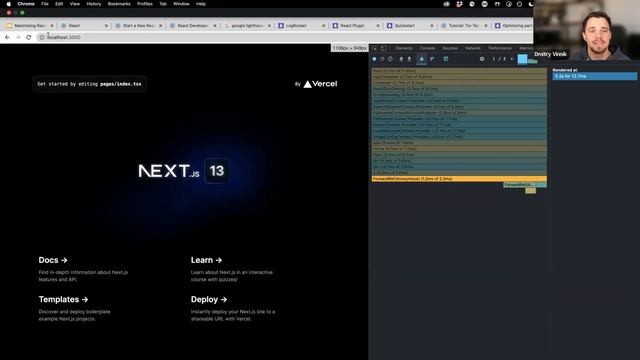Viewport: 640px width, 360px height.
Task: Open the Sources tab in DevTools
Action: 450,48
